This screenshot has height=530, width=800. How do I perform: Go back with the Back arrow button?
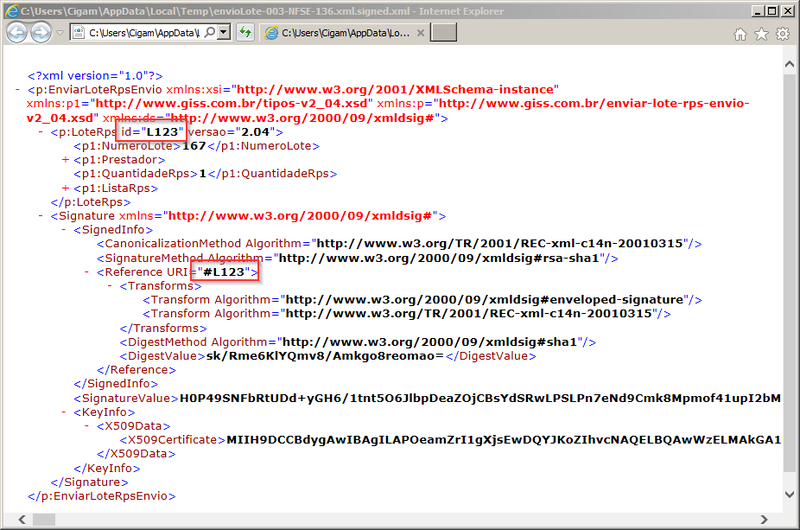click(x=17, y=33)
